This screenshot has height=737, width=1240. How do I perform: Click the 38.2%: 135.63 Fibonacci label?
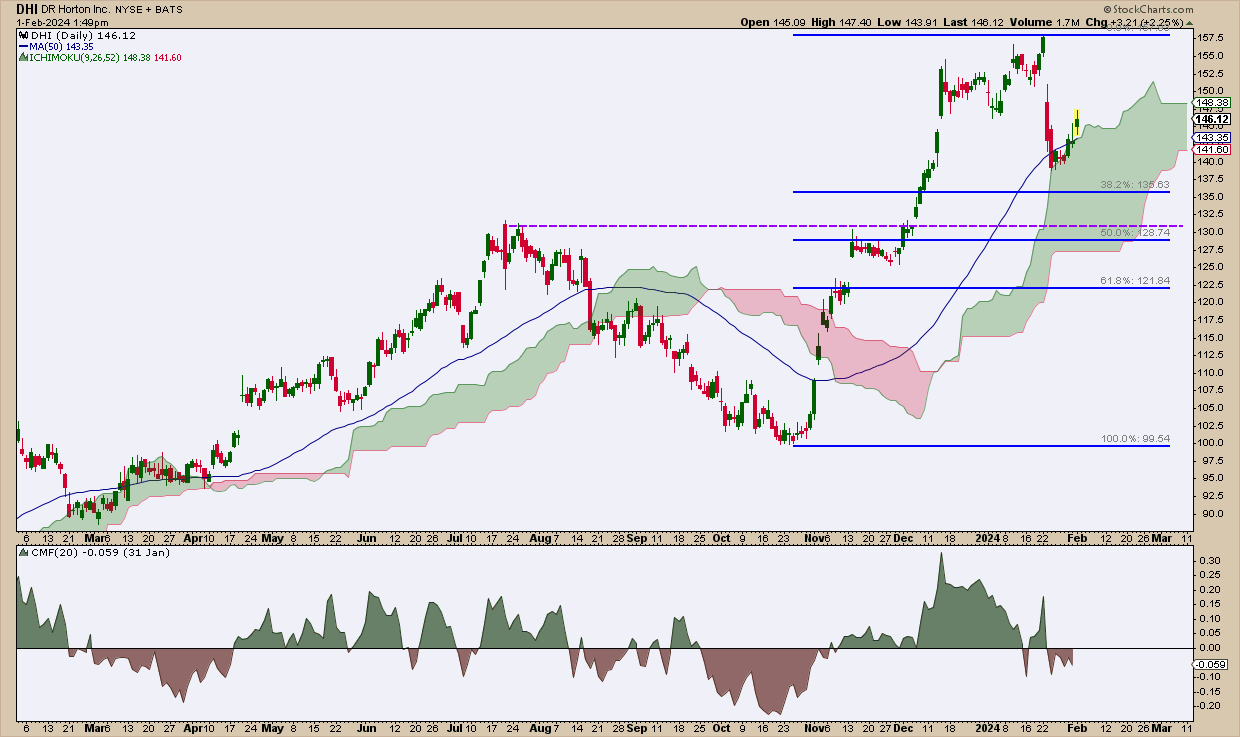coord(1134,185)
